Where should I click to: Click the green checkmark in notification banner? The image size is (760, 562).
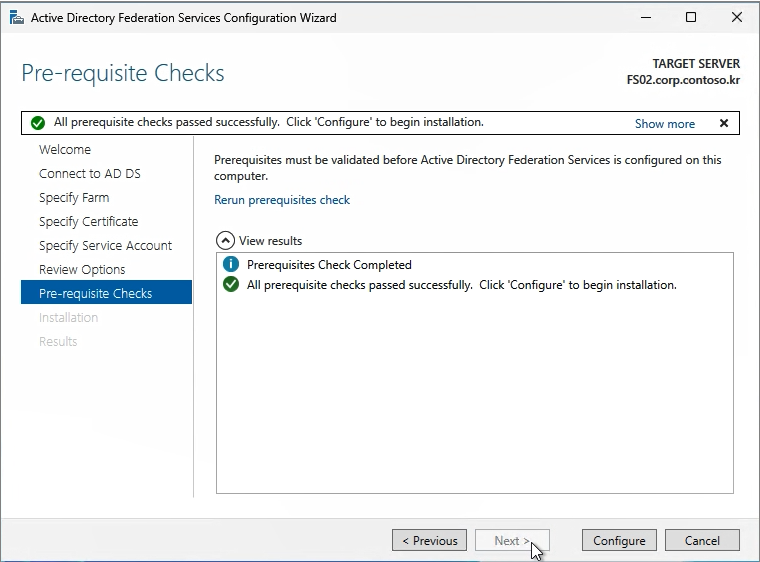coord(38,123)
